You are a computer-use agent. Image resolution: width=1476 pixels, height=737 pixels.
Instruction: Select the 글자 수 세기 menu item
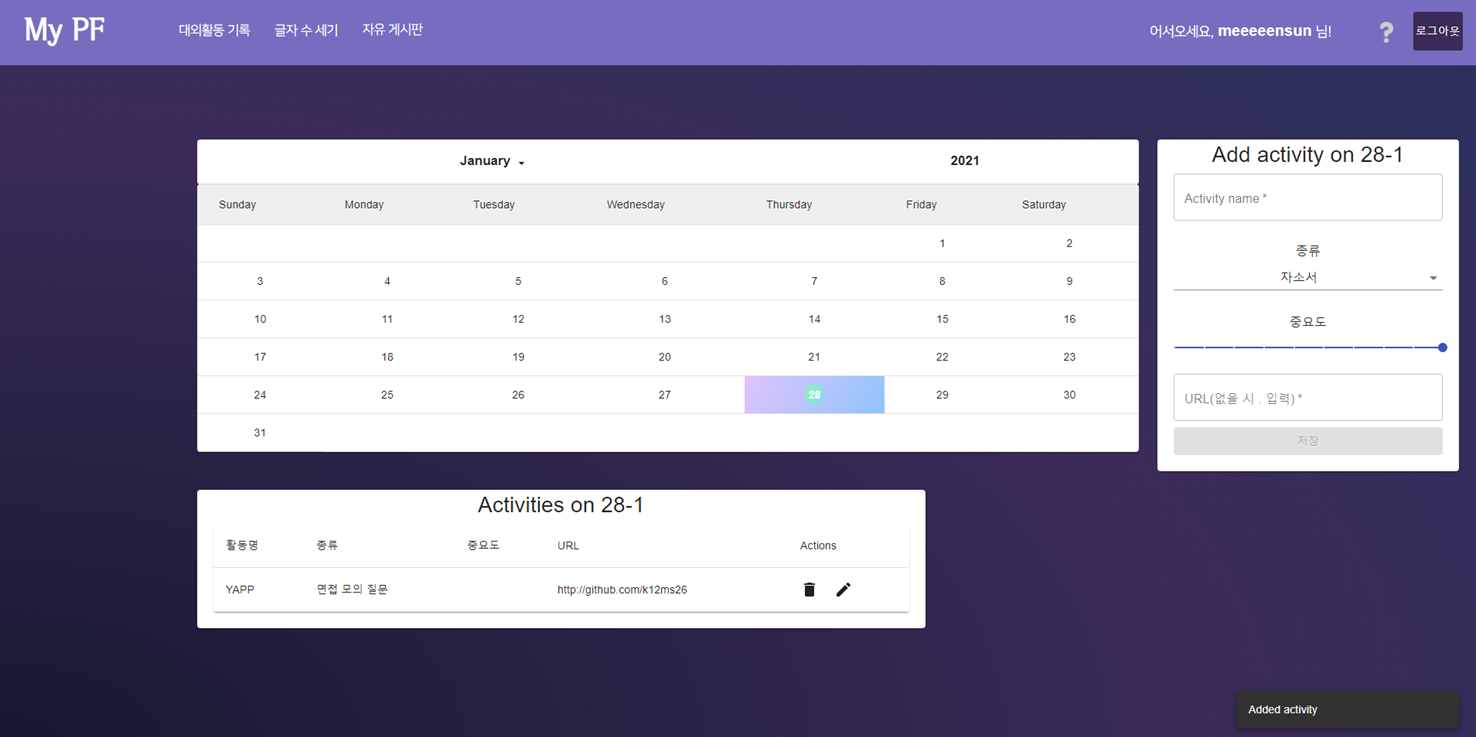305,30
